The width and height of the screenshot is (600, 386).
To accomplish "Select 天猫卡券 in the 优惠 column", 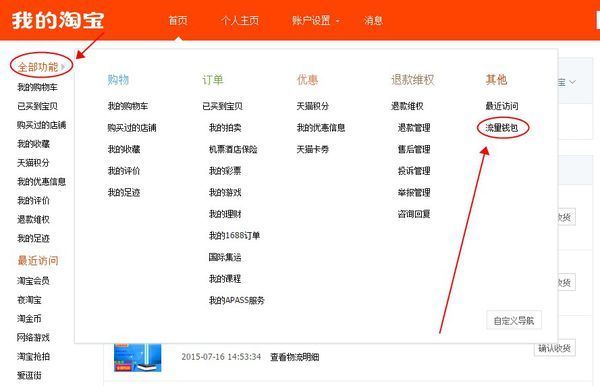I will pos(313,149).
